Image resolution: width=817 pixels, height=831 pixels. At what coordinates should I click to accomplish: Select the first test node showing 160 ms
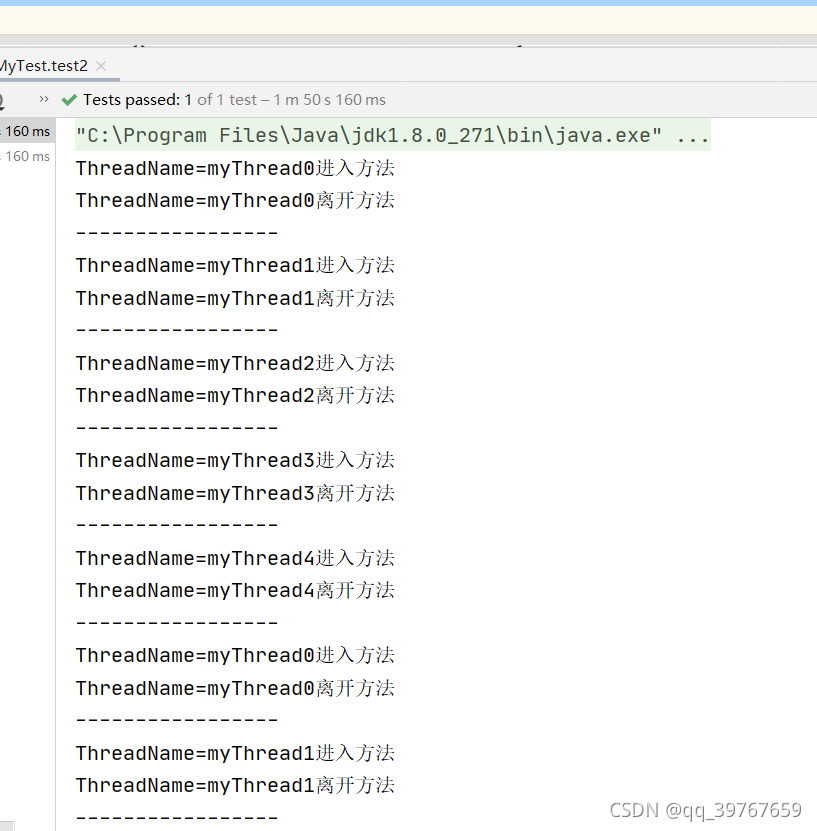27,131
